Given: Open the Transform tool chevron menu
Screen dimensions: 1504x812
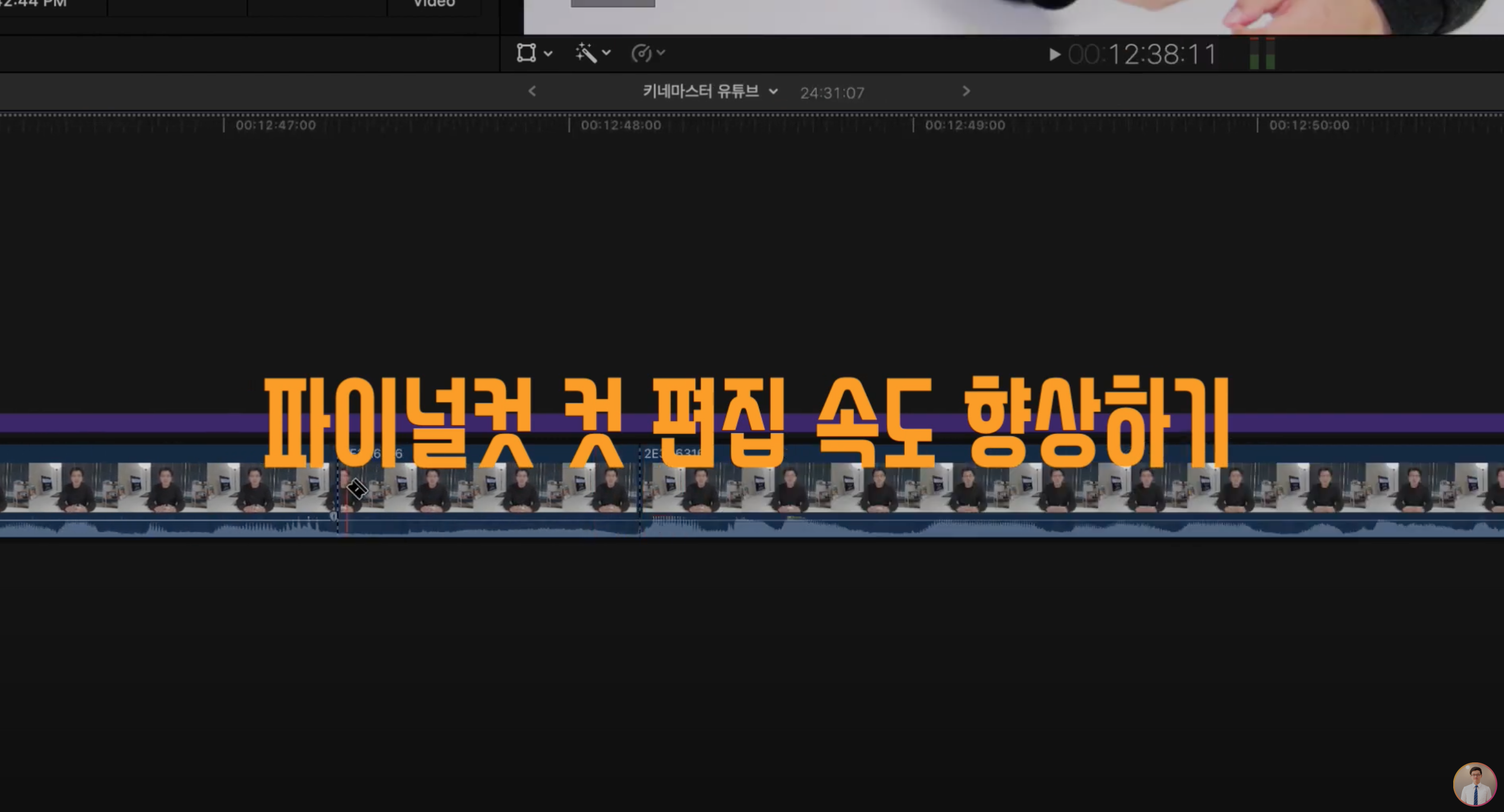Looking at the screenshot, I should (548, 54).
